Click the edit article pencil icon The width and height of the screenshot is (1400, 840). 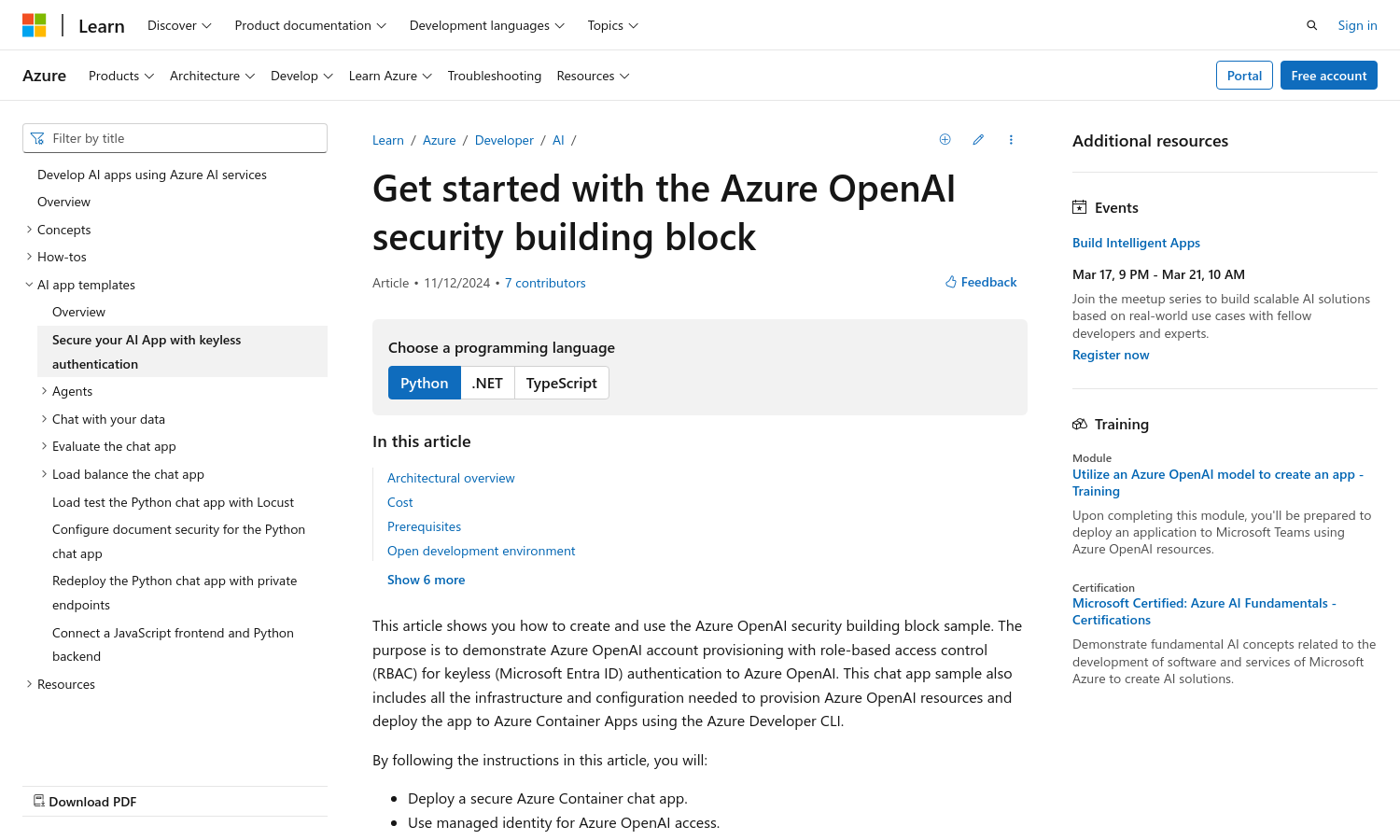point(978,139)
